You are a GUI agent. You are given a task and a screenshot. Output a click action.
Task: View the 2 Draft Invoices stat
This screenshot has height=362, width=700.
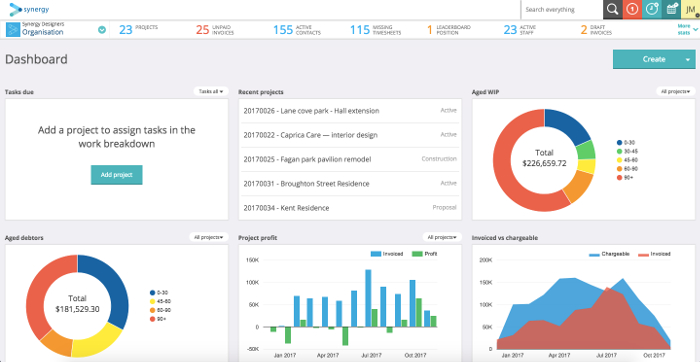click(x=596, y=30)
